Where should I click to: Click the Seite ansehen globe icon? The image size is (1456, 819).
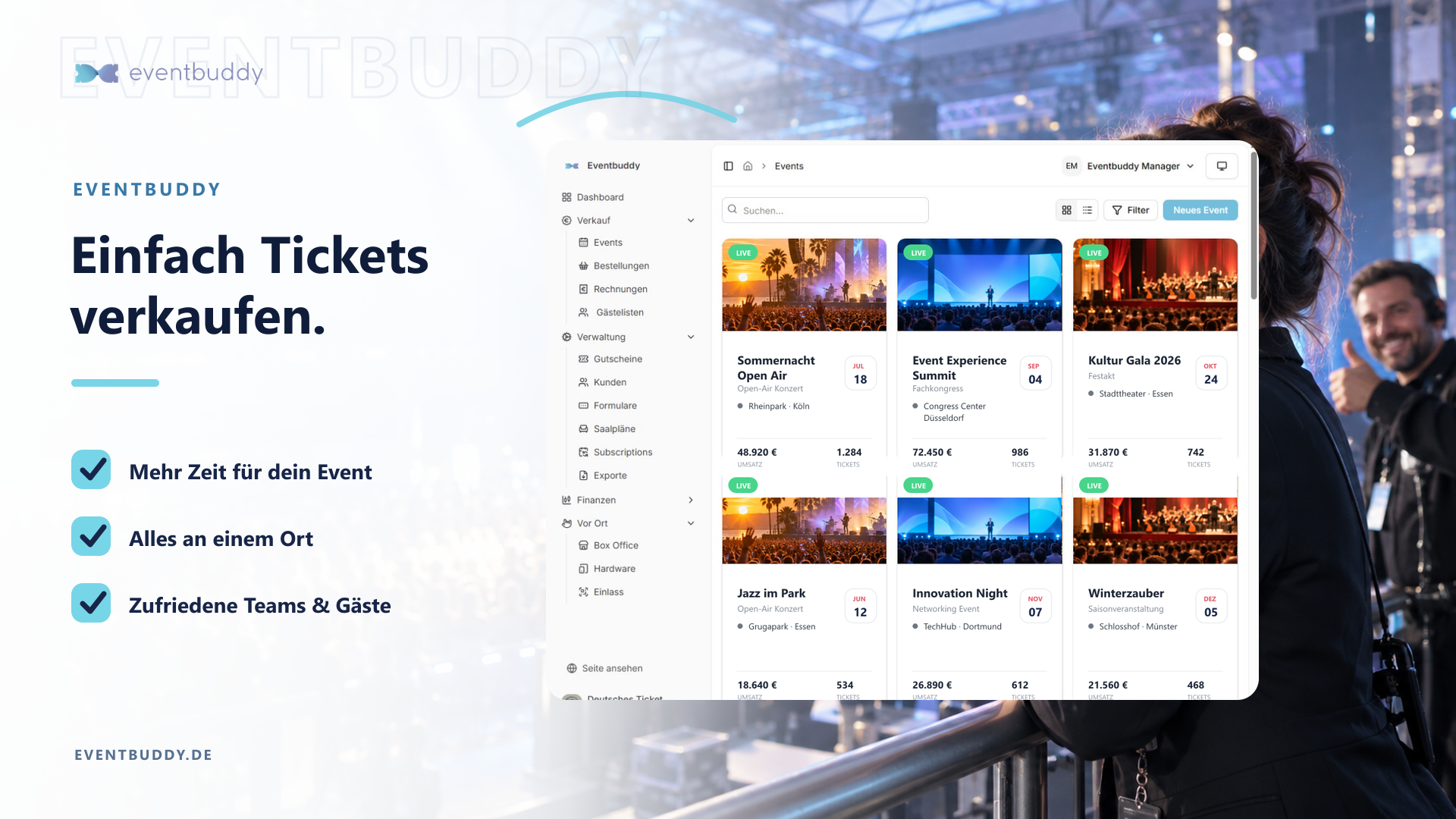point(572,668)
